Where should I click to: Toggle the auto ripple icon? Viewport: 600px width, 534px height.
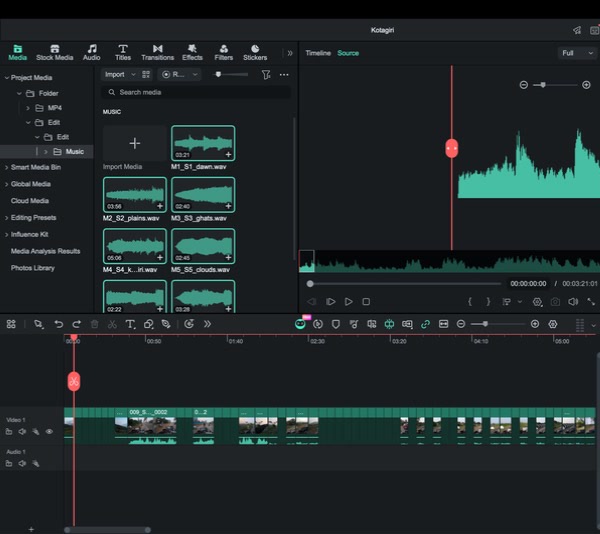(390, 324)
